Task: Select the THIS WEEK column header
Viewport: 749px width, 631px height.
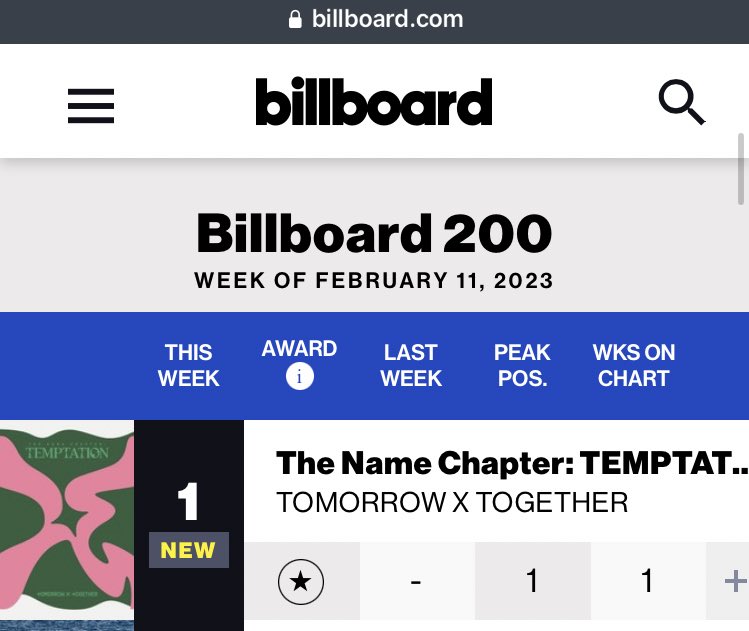Action: coord(189,365)
